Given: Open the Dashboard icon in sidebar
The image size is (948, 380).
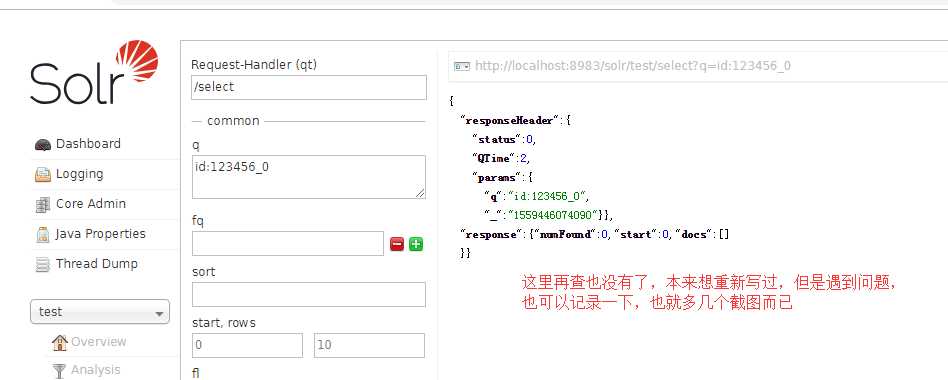Looking at the screenshot, I should pos(42,144).
